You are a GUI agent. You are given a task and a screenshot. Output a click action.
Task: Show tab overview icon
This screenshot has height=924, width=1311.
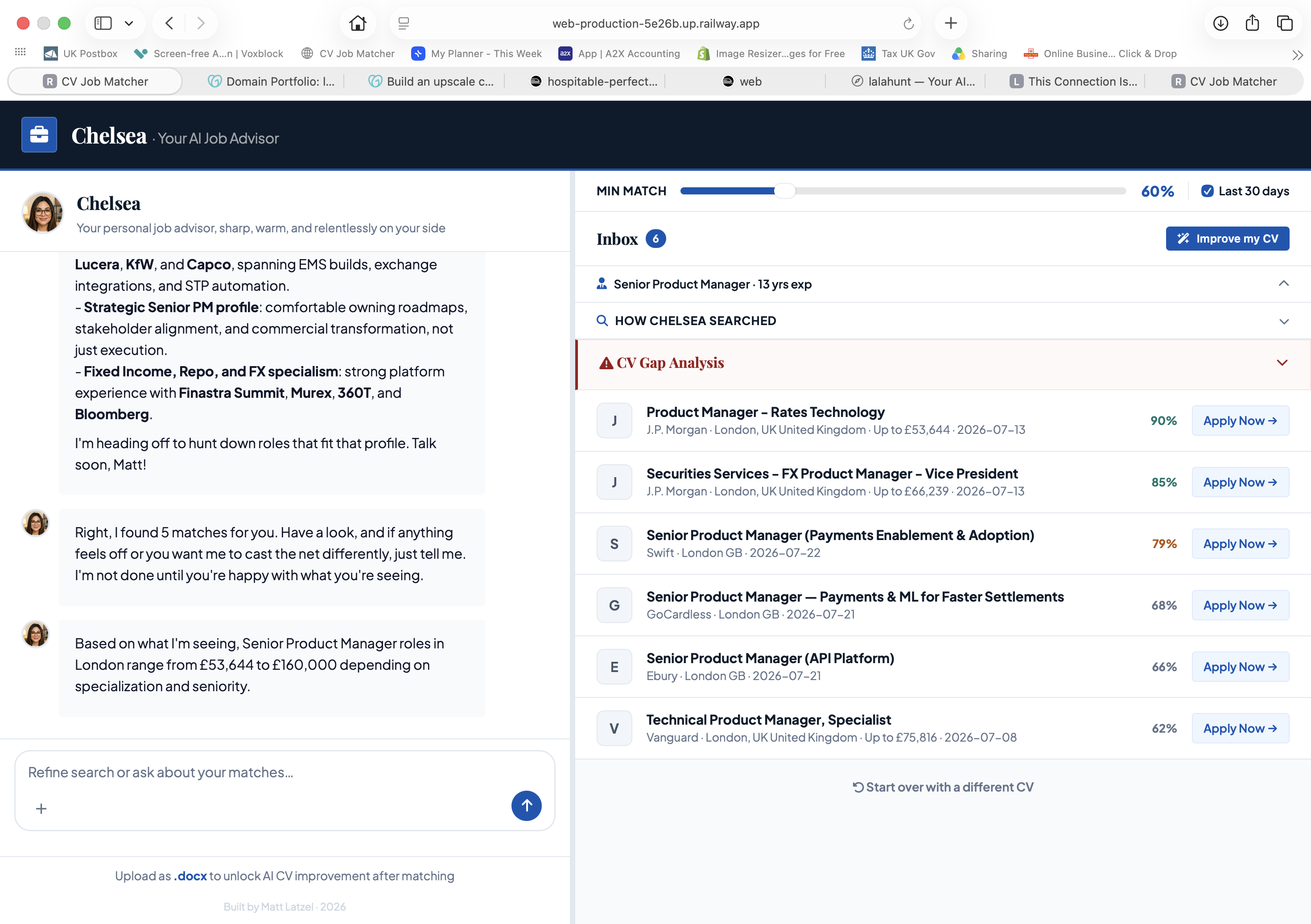pyautogui.click(x=1285, y=24)
